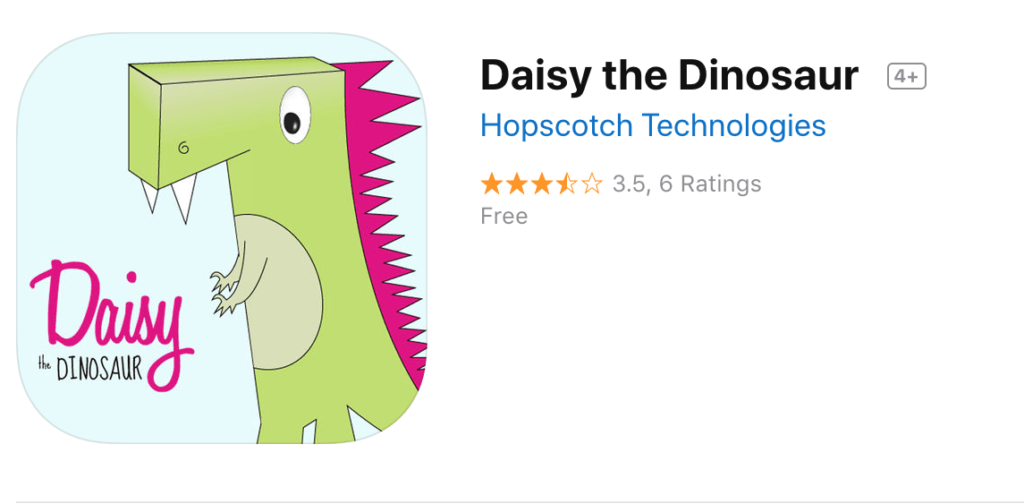Open the Daisy the Dinosaur app icon
Viewport: 1024px width, 504px height.
pyautogui.click(x=222, y=238)
